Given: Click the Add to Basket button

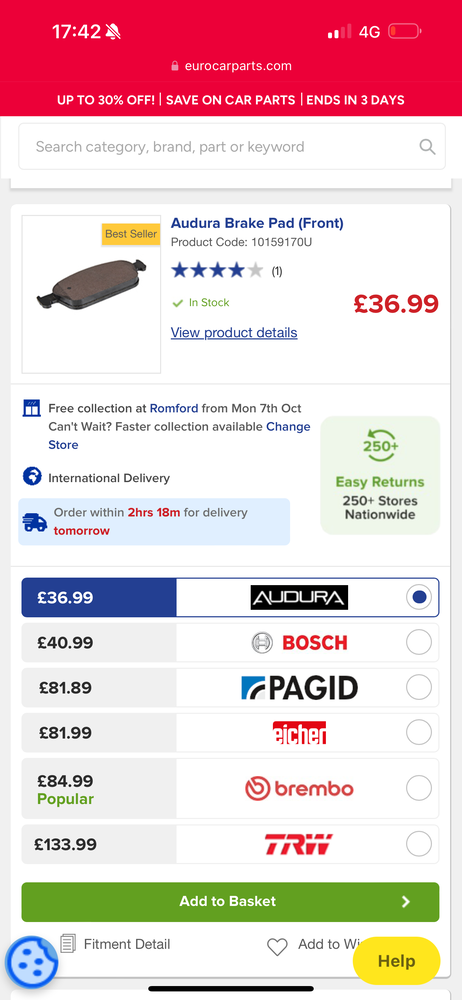Looking at the screenshot, I should [x=230, y=902].
